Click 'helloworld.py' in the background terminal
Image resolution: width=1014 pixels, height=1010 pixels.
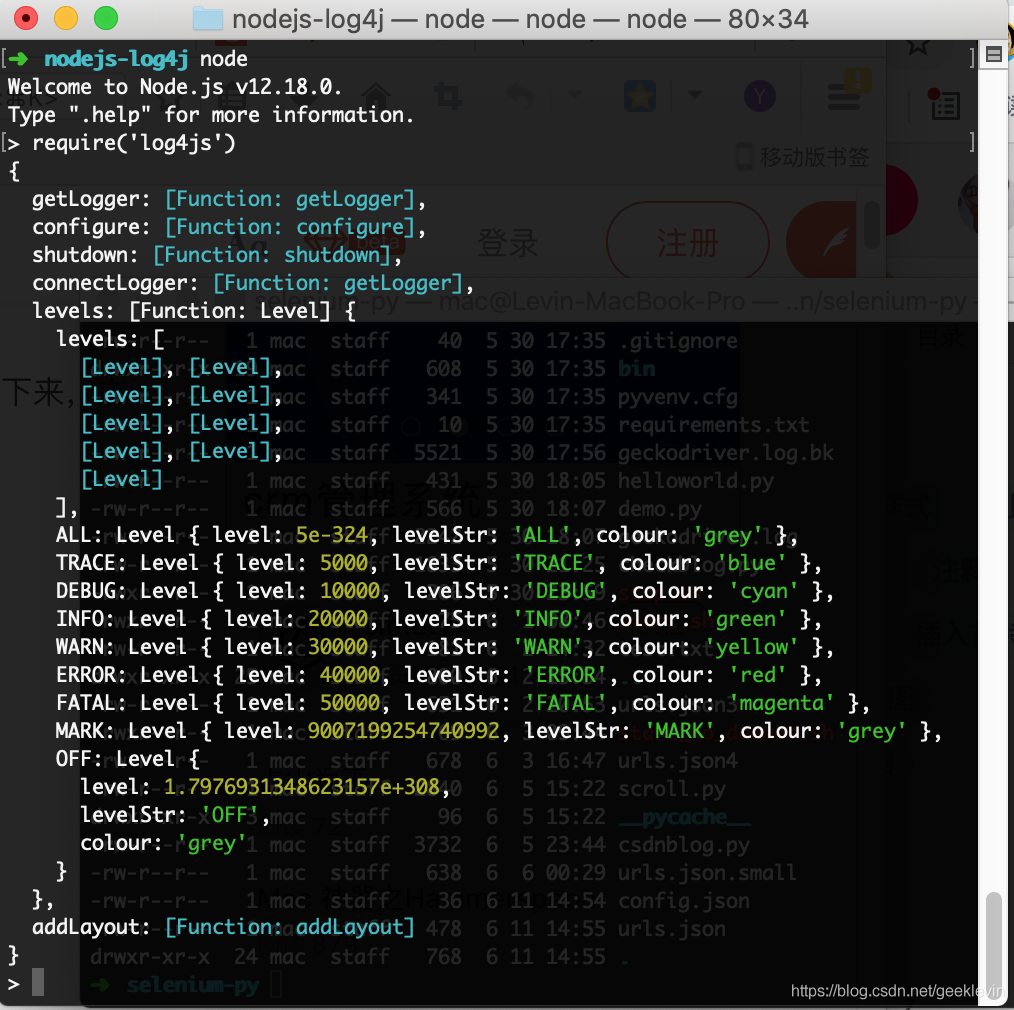695,481
